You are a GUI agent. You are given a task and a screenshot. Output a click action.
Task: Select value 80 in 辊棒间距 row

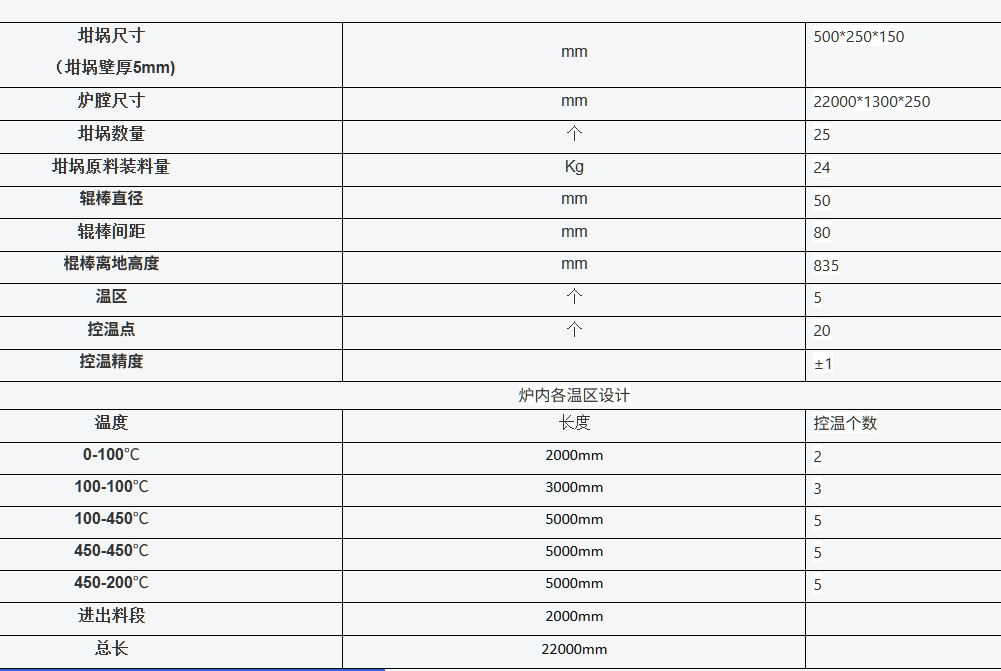[822, 233]
